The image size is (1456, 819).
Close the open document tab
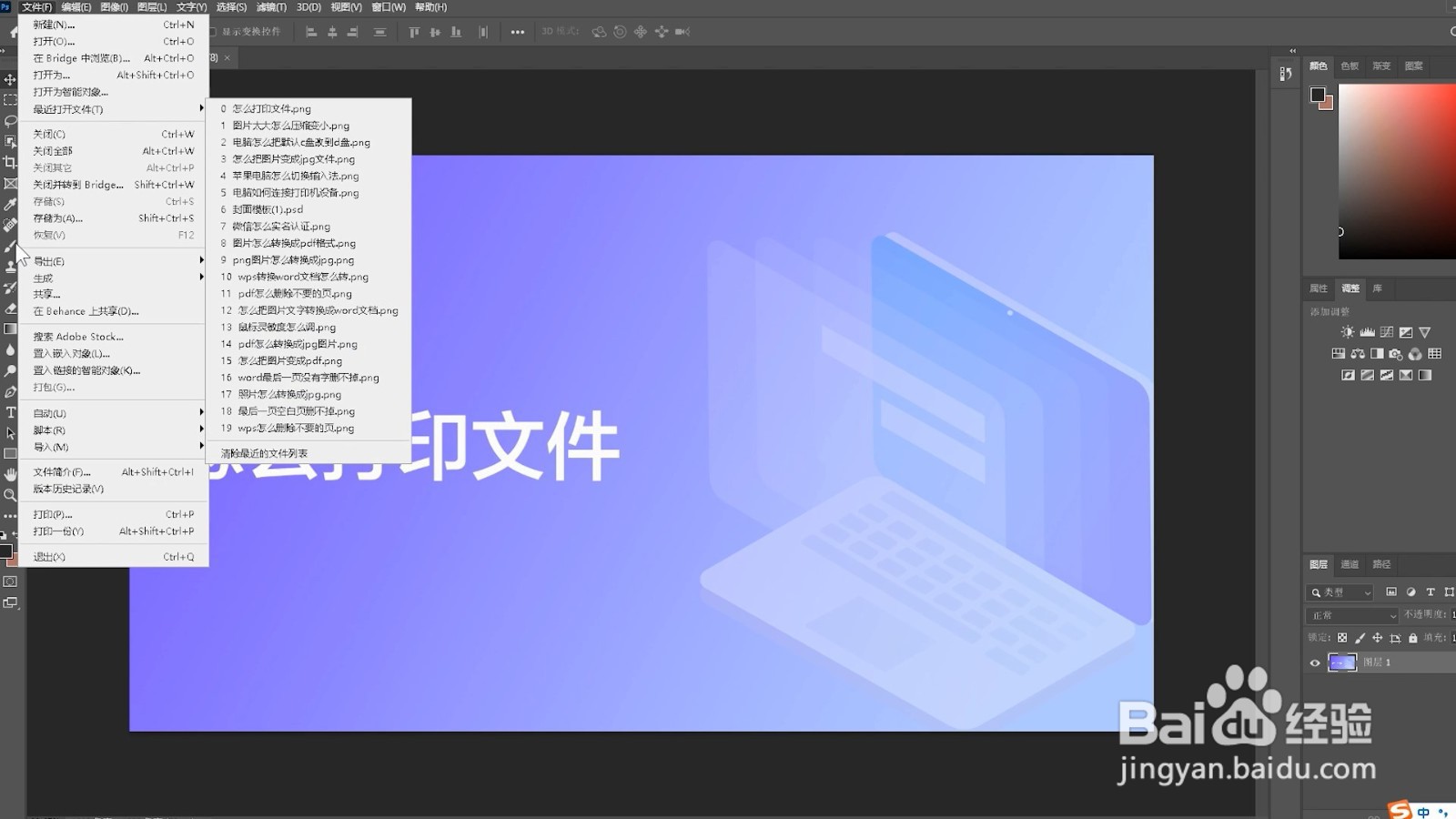tap(227, 57)
